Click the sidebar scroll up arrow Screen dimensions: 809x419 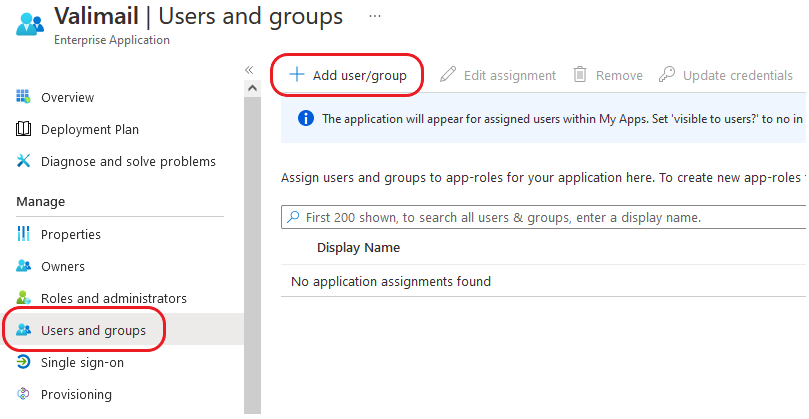(x=252, y=88)
